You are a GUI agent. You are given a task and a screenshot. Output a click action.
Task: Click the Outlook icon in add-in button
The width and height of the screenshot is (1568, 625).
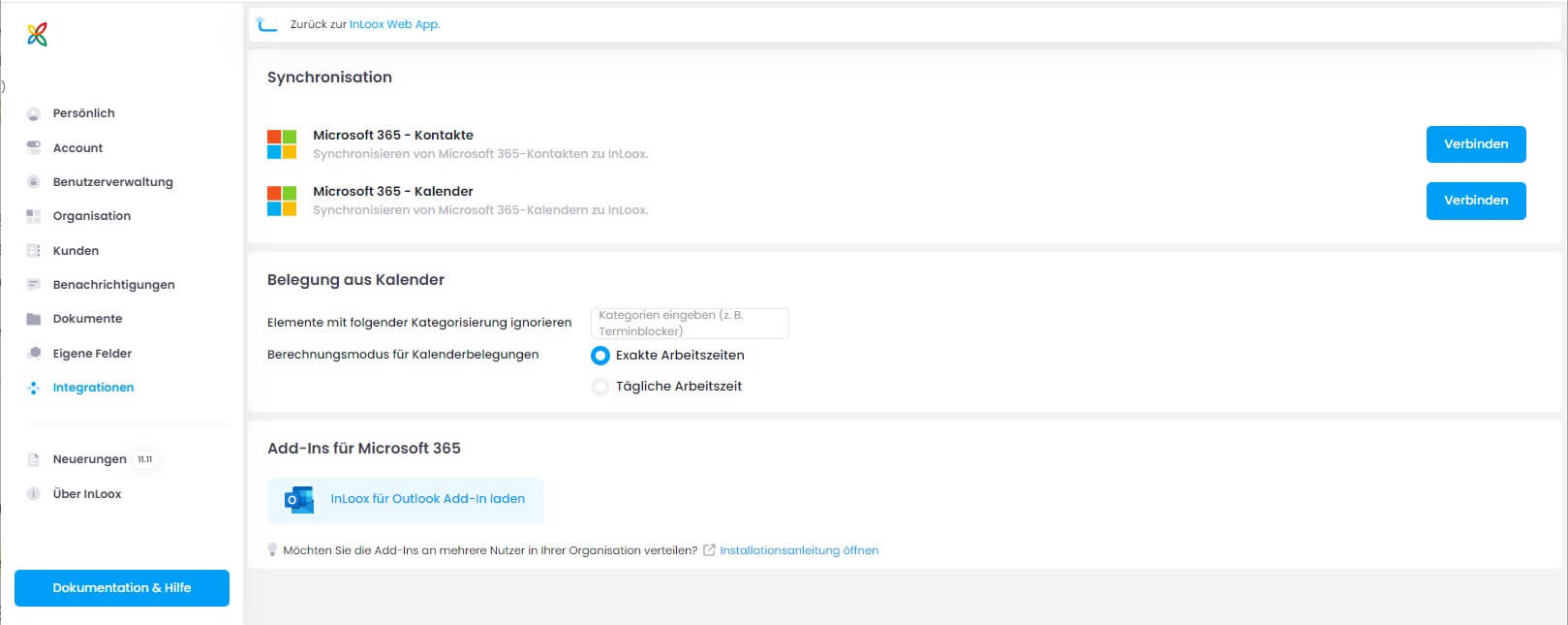pyautogui.click(x=299, y=499)
